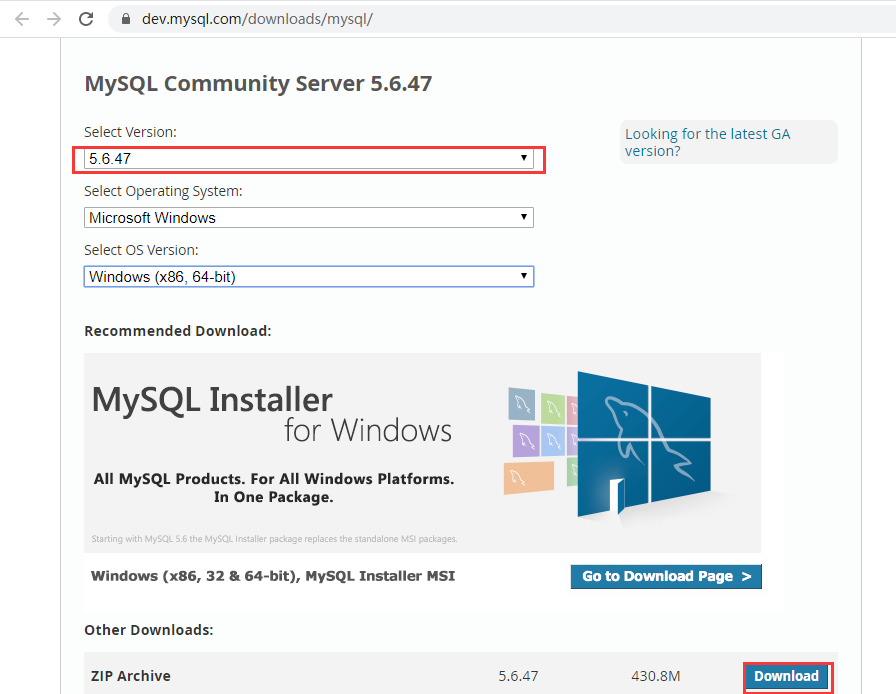
Task: Click the 'ZIP Archive' label
Action: [131, 676]
